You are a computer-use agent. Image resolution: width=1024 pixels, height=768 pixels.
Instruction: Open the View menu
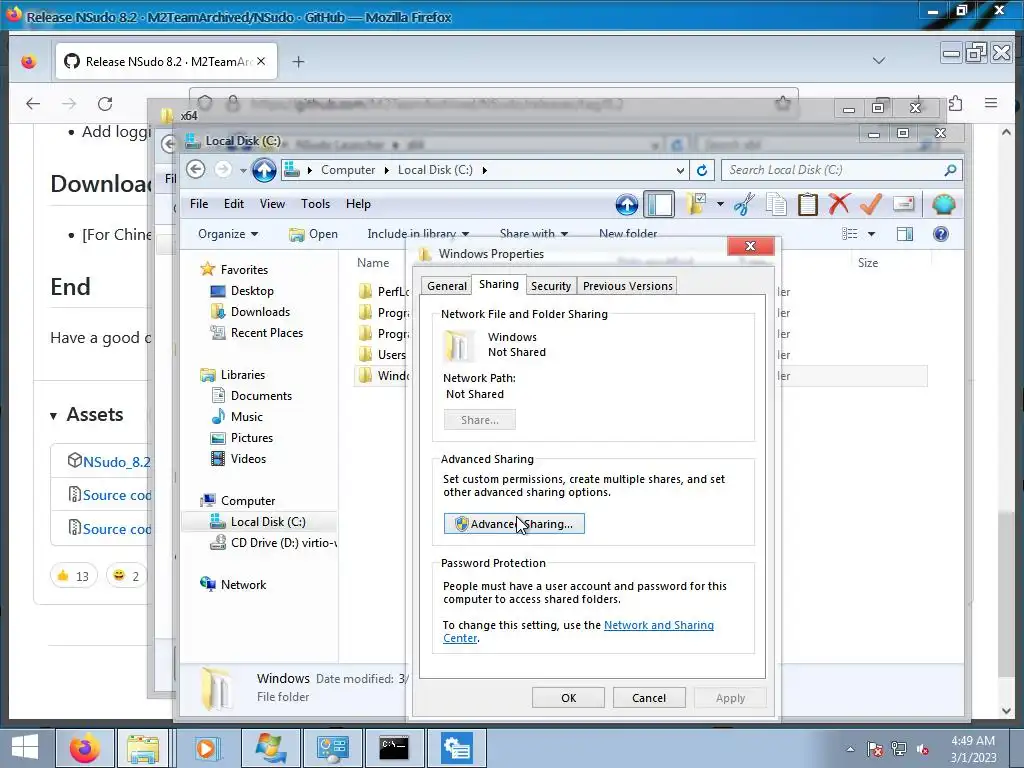[x=272, y=204]
